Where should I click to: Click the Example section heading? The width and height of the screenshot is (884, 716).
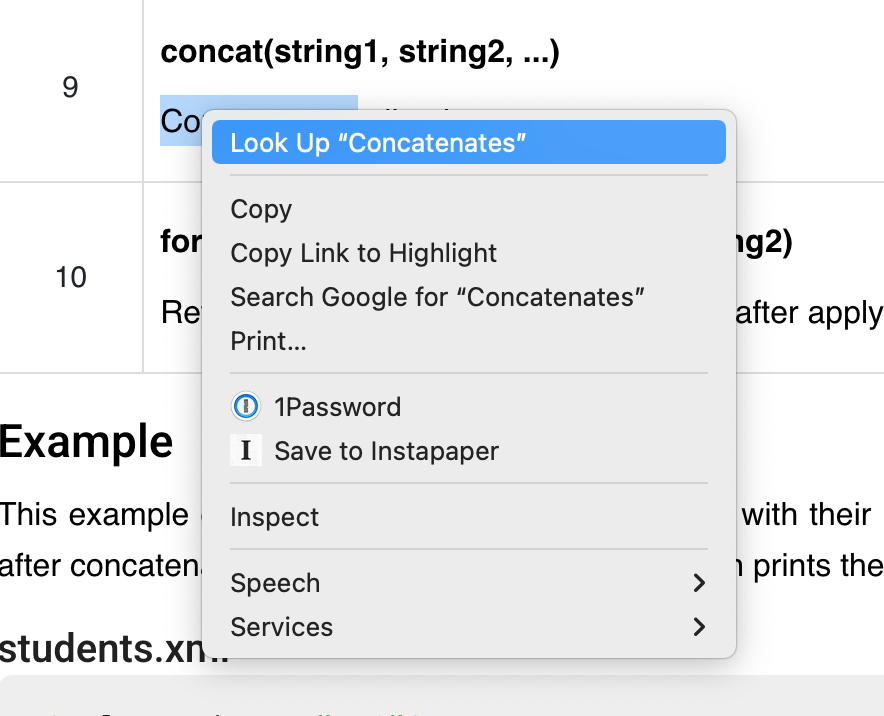(87, 441)
